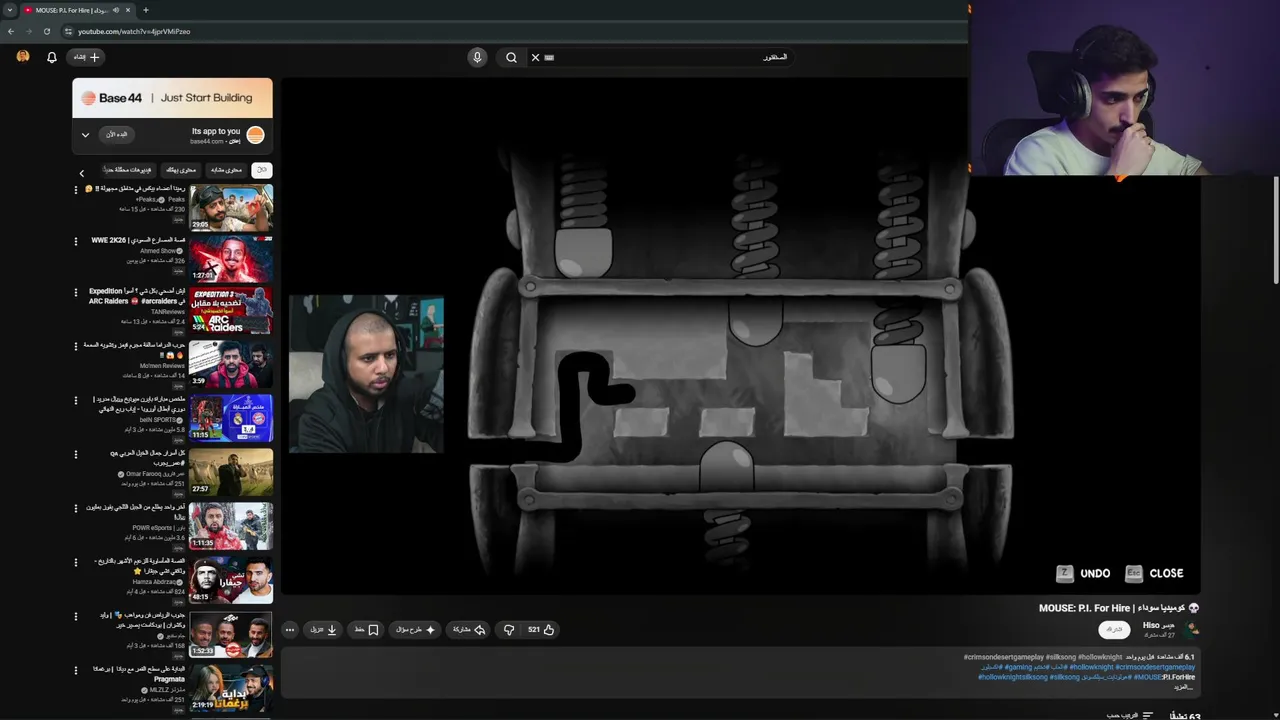
Task: Open the on-screen keyboard icon in search
Action: 549,57
